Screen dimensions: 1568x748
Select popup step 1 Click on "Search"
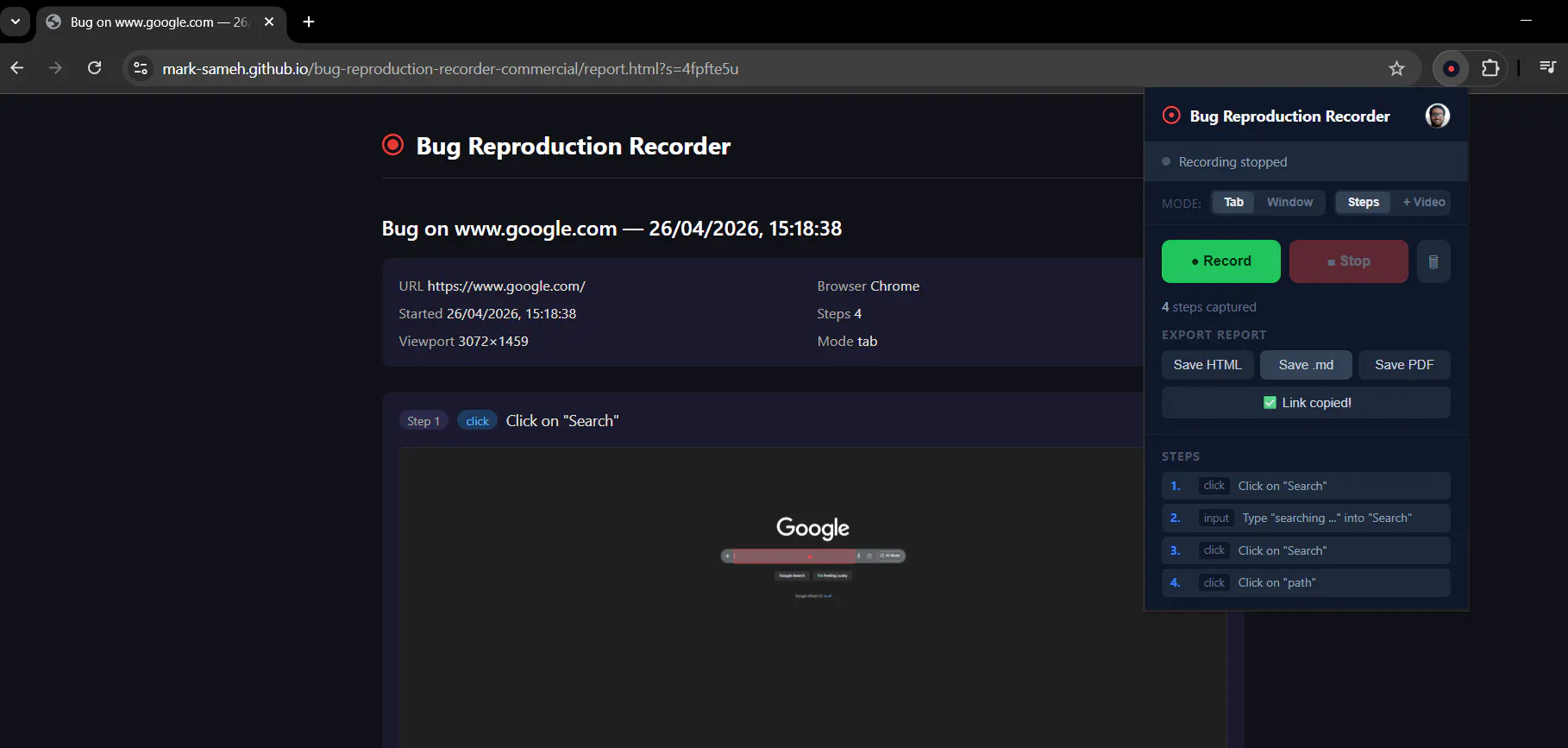pos(1306,486)
